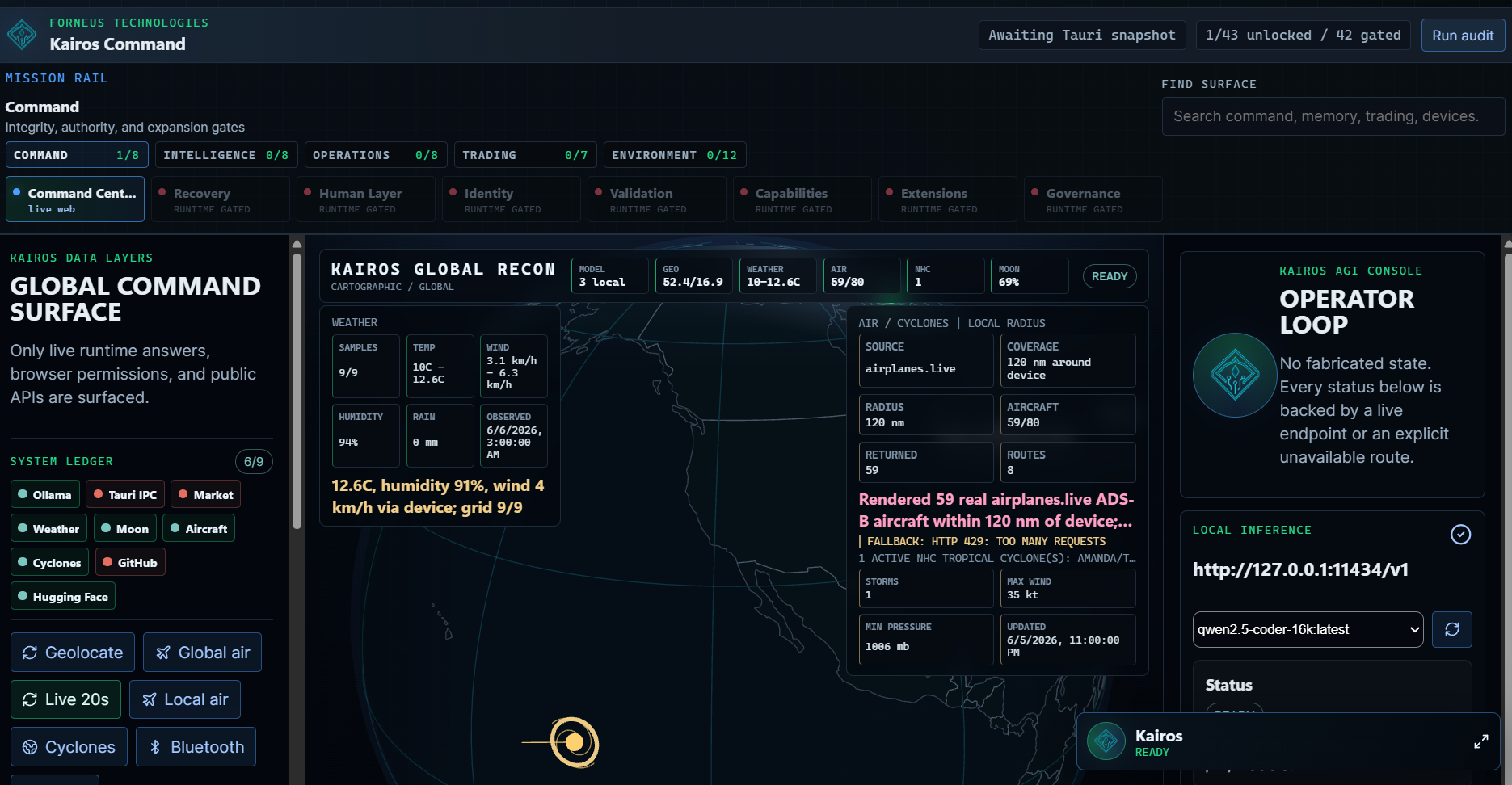Click the left panel scroll-up arrow

click(x=297, y=243)
